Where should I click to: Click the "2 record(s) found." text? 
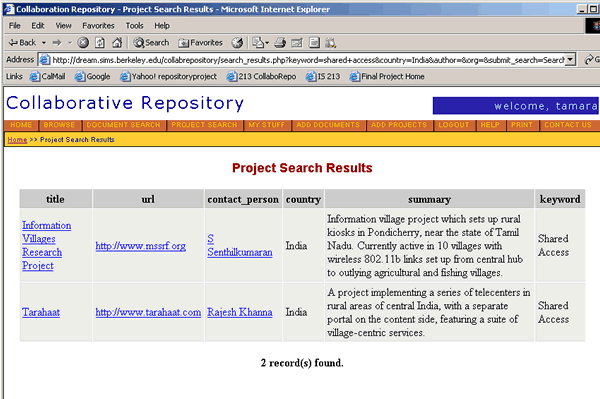(x=302, y=363)
